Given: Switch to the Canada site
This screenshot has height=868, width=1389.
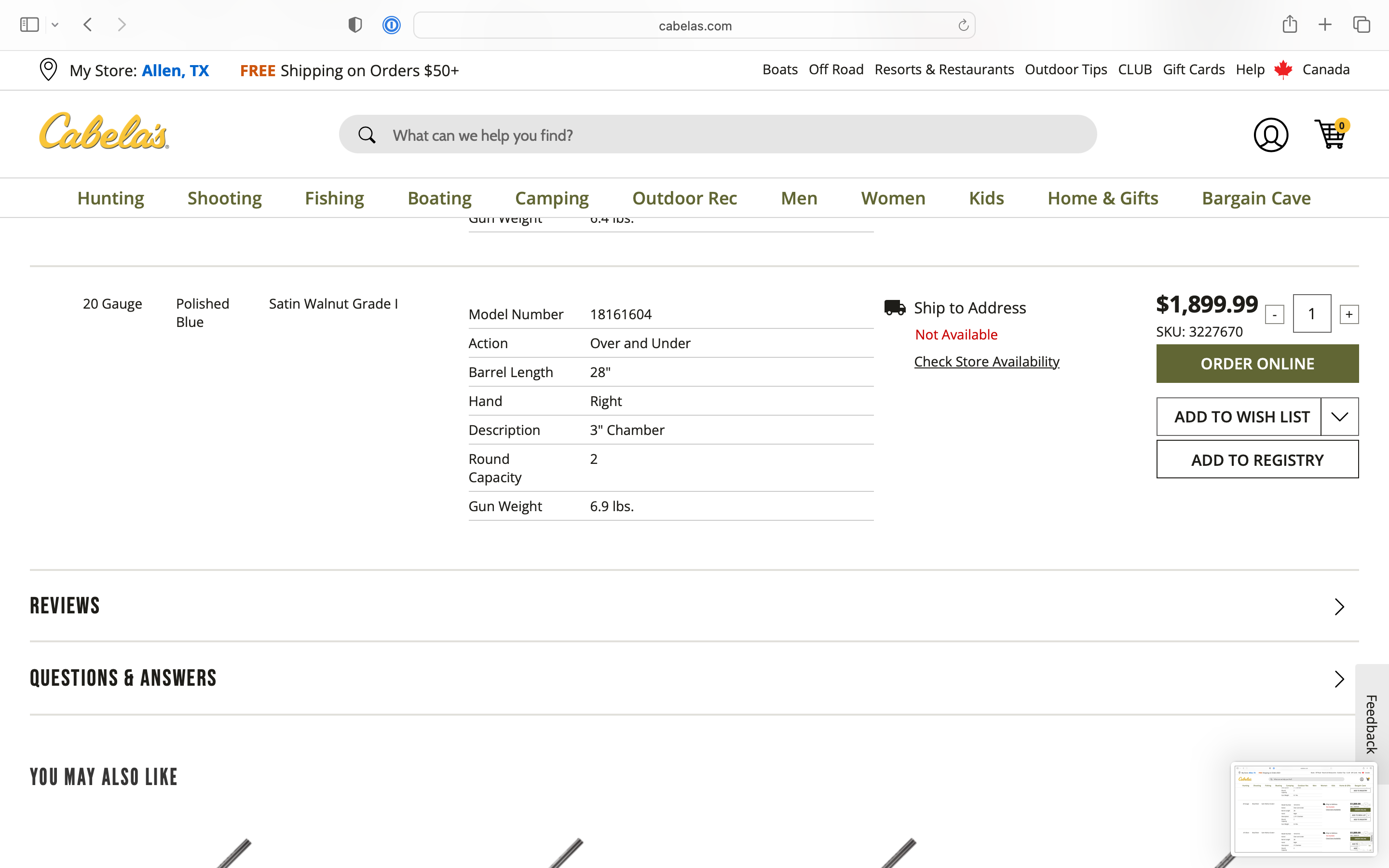Looking at the screenshot, I should coord(1325,69).
